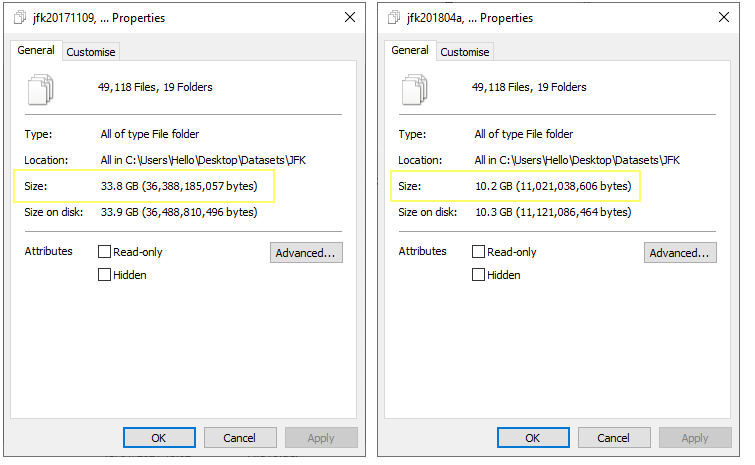Switch to Customise tab in jfk20171109 Properties
Viewport: 755px width, 465px height.
click(x=91, y=52)
